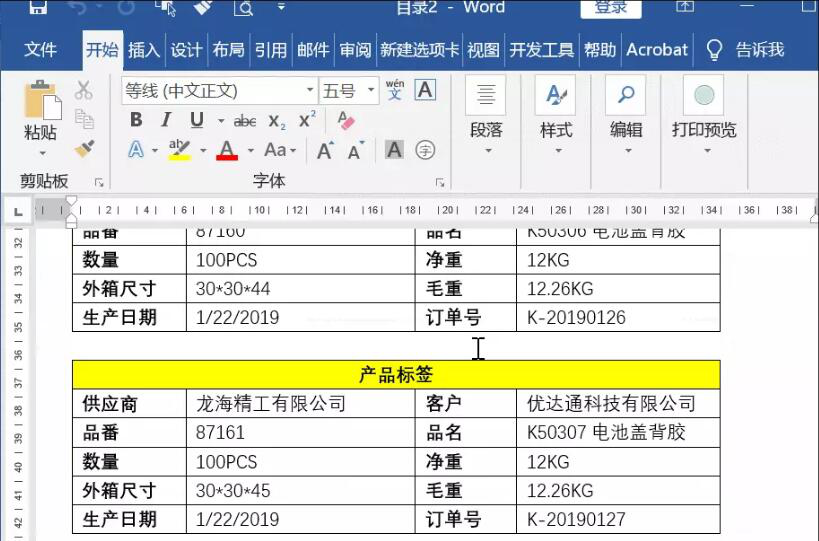Viewport: 819px width, 541px height.
Task: Open the 文件 File tab
Action: click(x=40, y=50)
